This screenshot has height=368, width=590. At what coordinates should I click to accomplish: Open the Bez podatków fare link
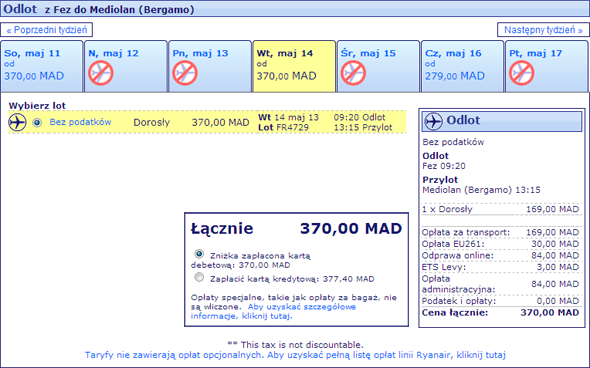point(81,122)
